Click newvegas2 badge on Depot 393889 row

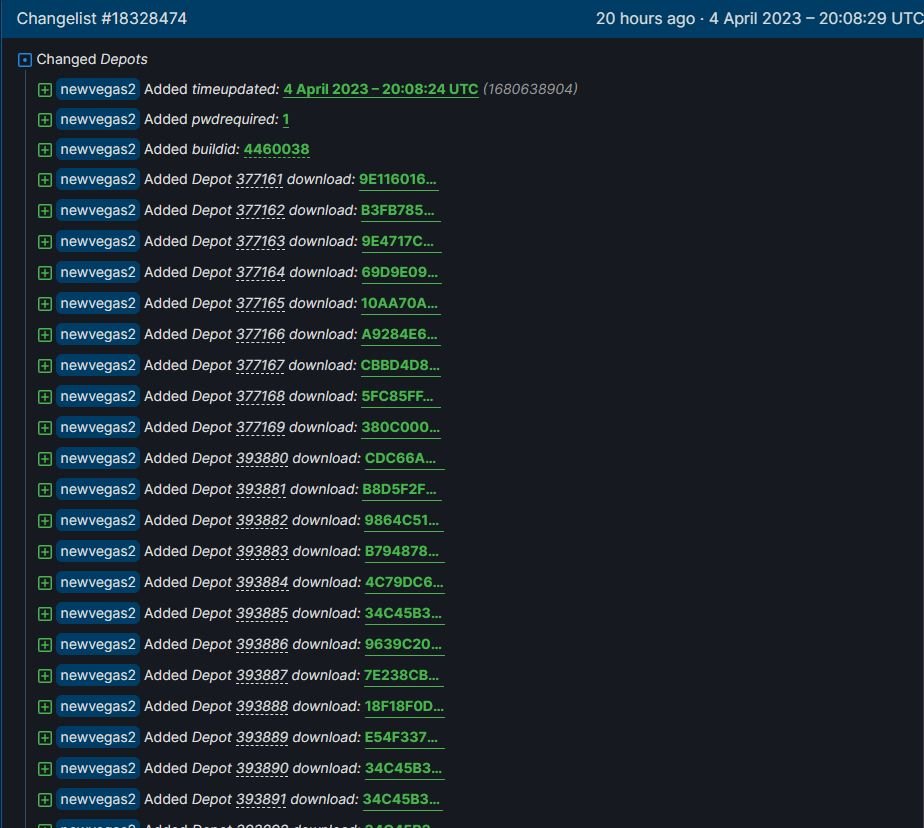pos(98,738)
